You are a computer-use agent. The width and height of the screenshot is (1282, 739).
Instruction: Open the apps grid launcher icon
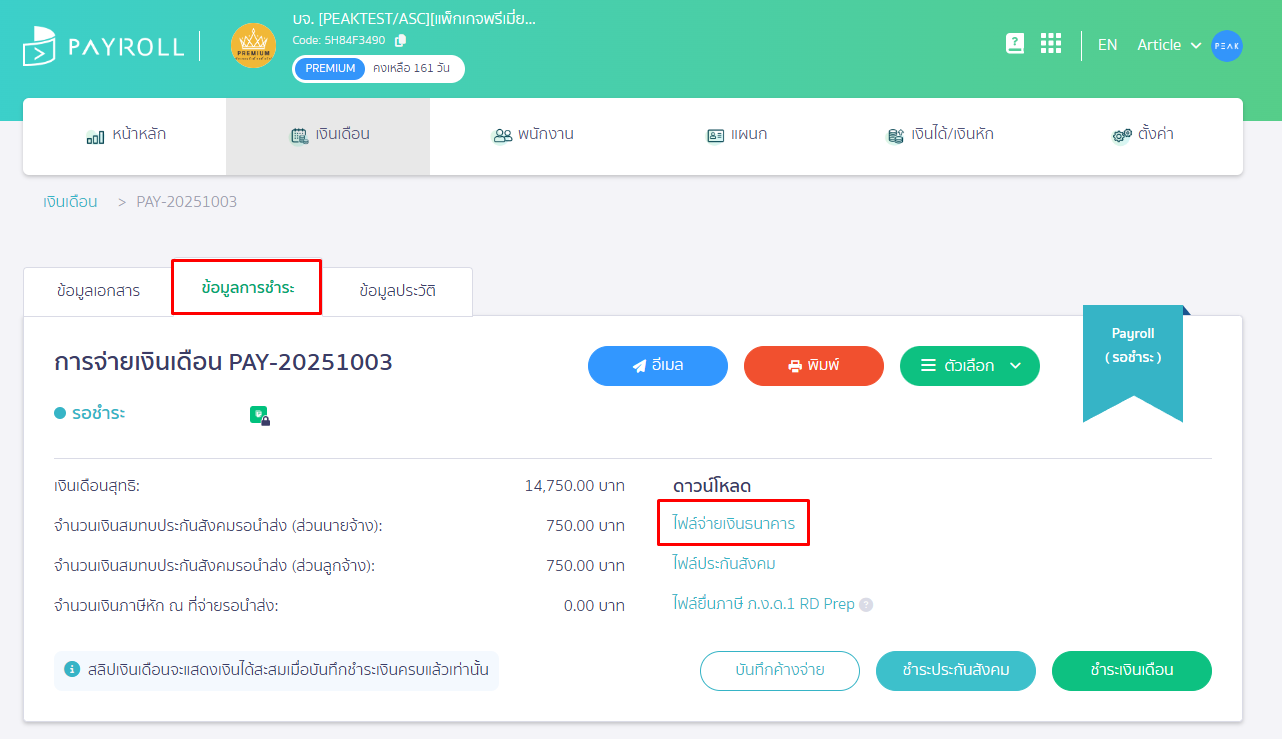pyautogui.click(x=1050, y=44)
